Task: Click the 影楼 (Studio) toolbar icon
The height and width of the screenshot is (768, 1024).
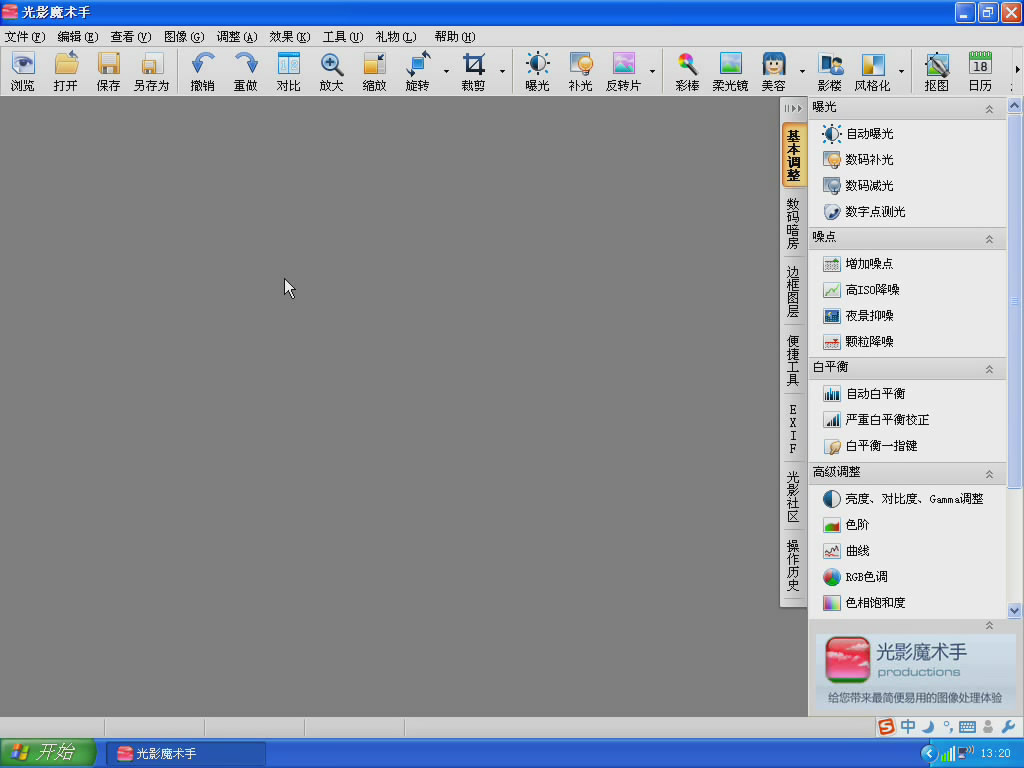Action: pos(830,71)
